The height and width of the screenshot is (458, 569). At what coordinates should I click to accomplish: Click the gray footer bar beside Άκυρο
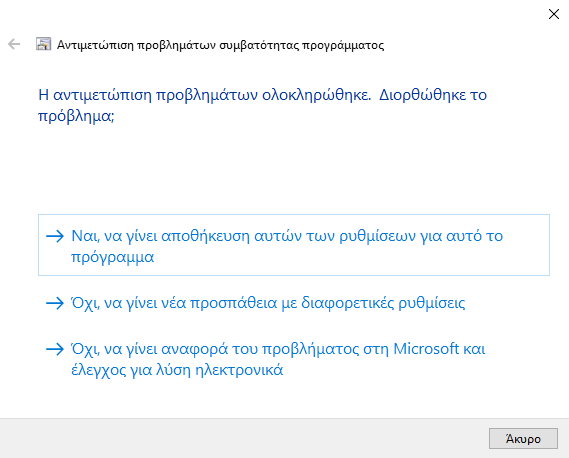coord(243,438)
